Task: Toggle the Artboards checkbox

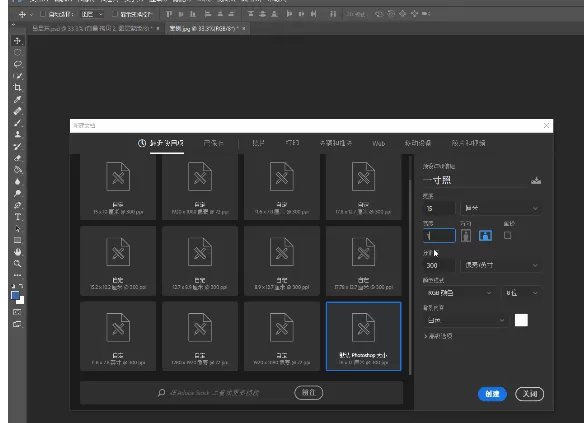Action: (507, 235)
